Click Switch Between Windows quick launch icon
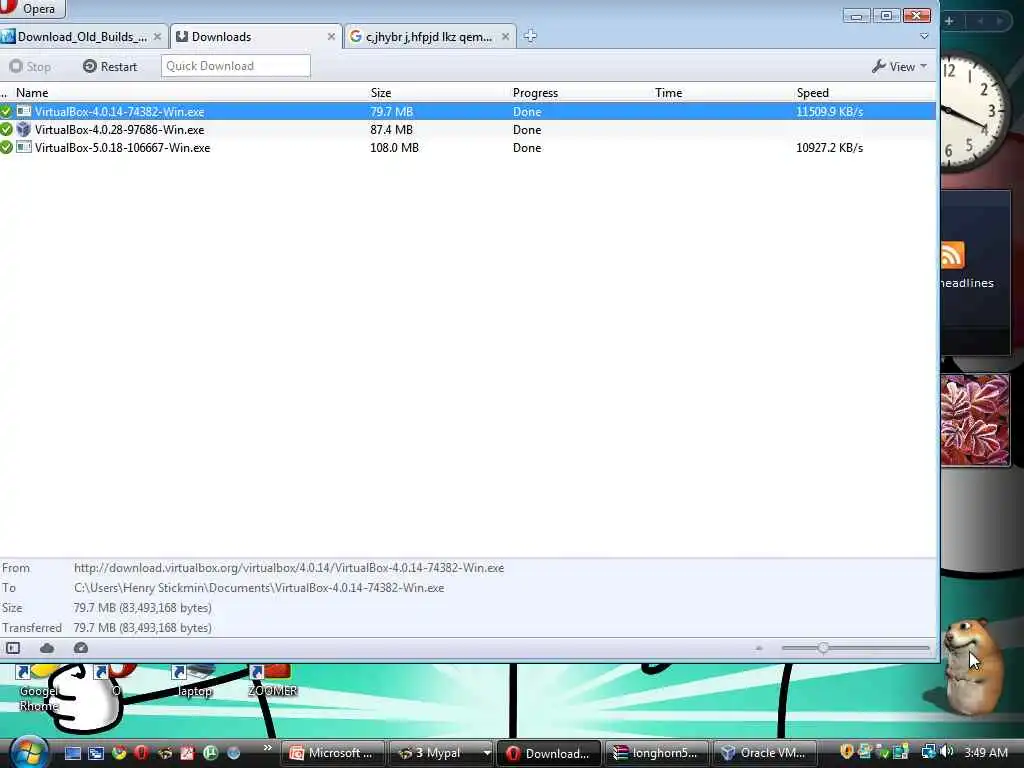The image size is (1024, 768). pos(96,753)
